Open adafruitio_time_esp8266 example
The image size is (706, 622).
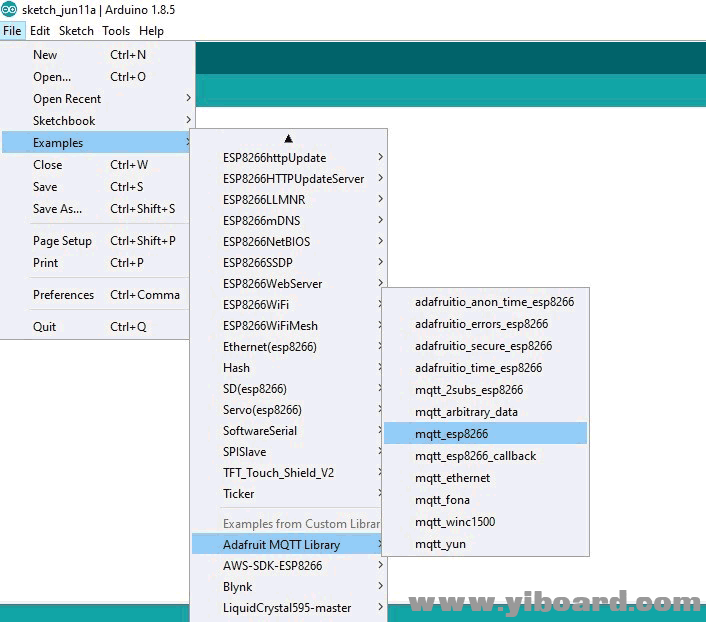point(485,368)
